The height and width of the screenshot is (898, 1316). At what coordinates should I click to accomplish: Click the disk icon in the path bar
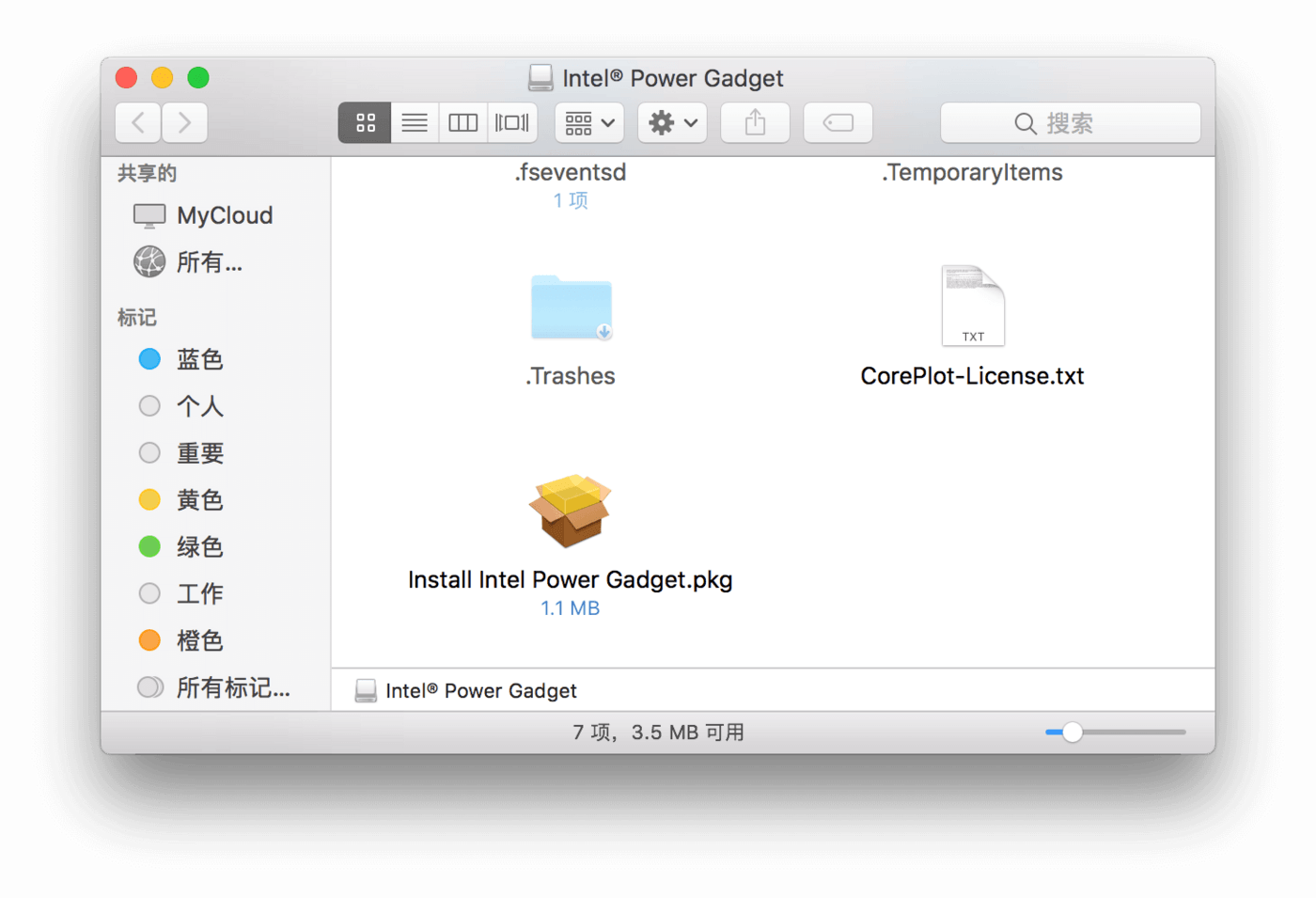tap(366, 691)
